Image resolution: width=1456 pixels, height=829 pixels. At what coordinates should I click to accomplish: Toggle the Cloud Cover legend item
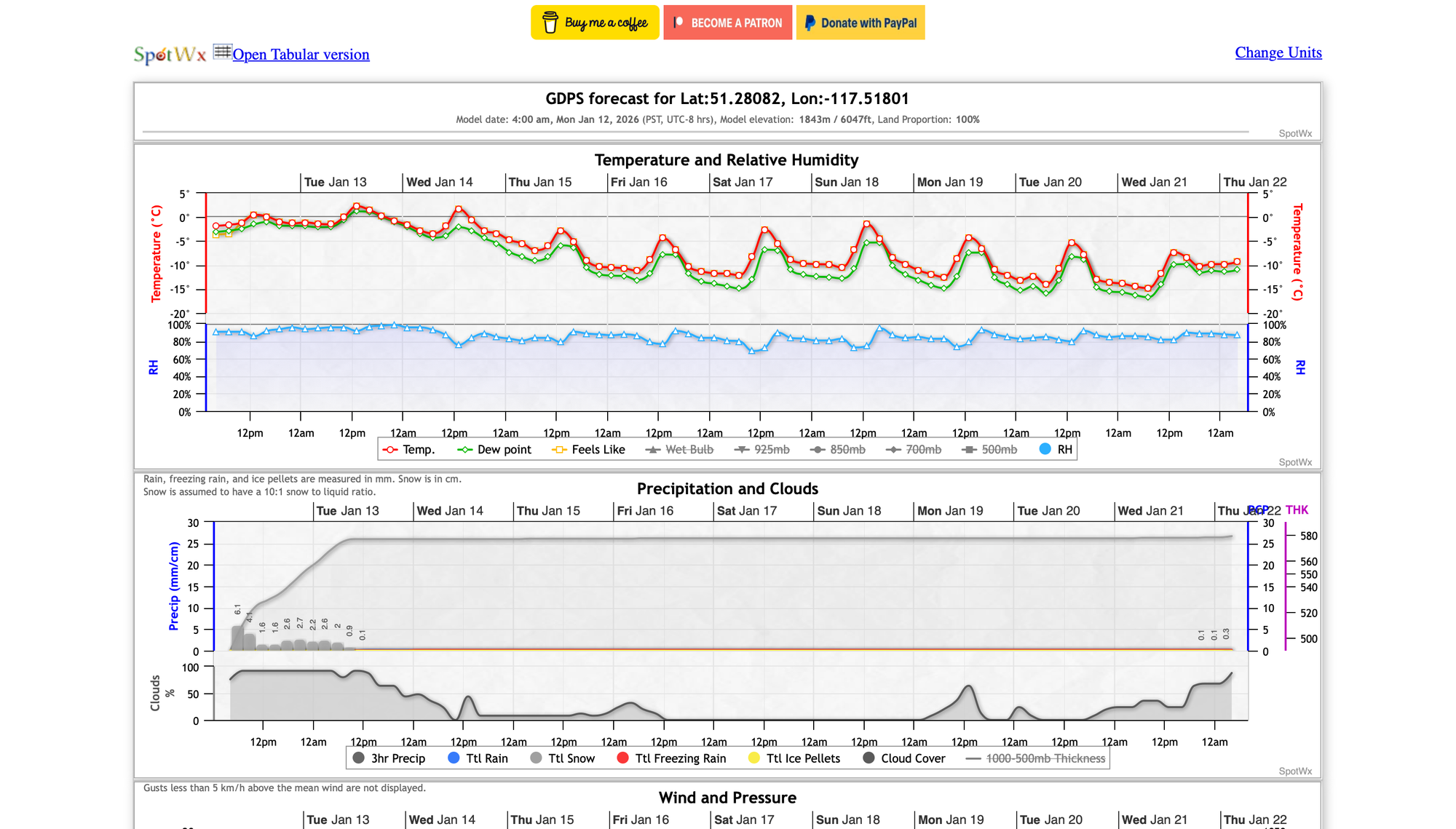[x=912, y=758]
